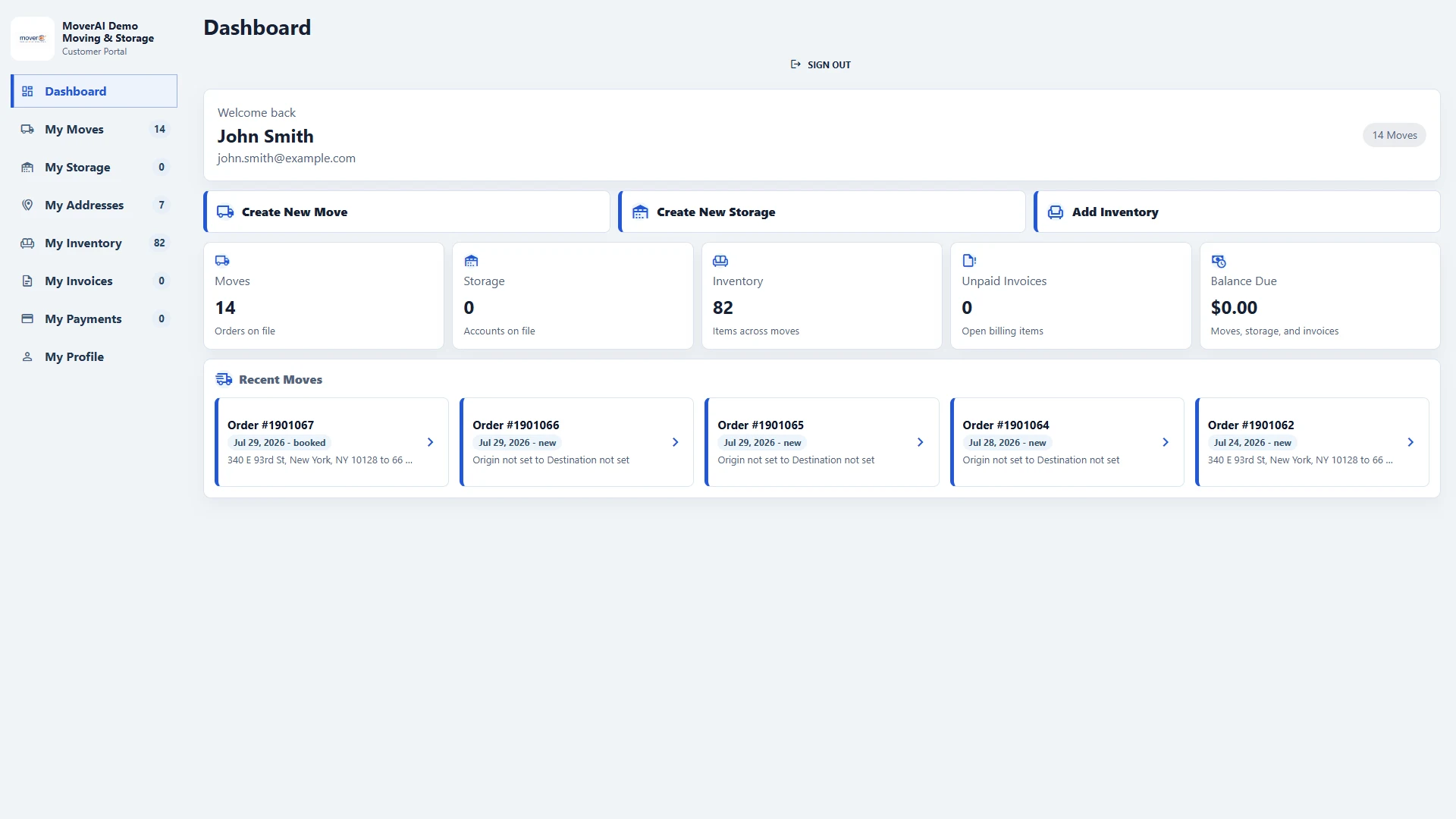This screenshot has height=819, width=1456.
Task: Click the Recent Moves truck icon
Action: click(224, 379)
